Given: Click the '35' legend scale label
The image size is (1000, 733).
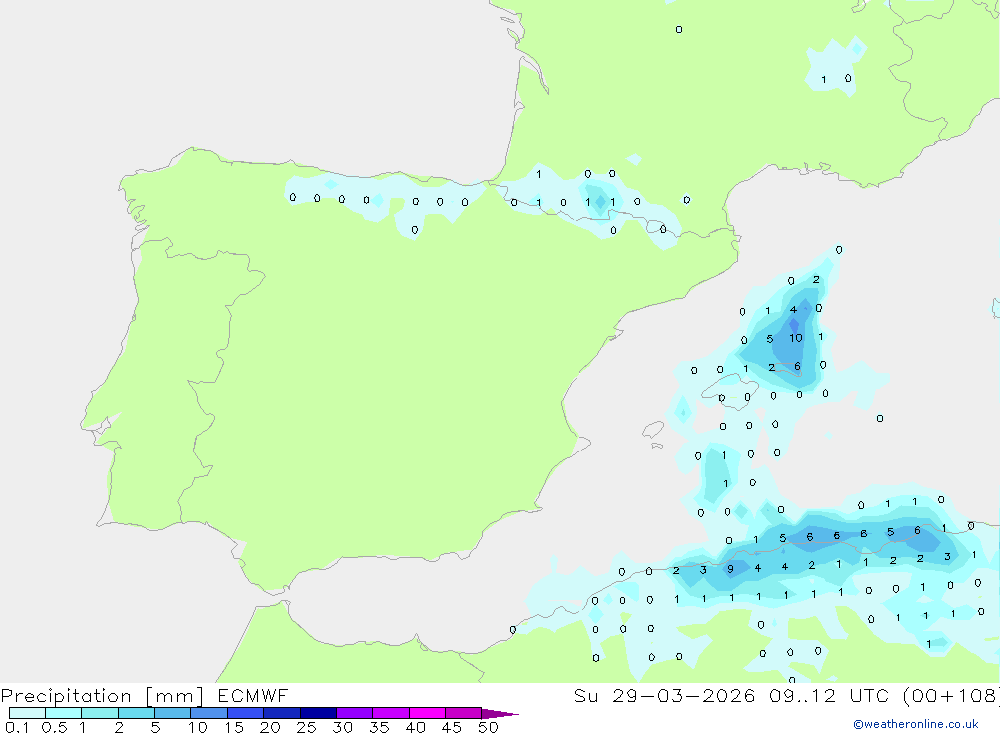Looking at the screenshot, I should pos(379,727).
